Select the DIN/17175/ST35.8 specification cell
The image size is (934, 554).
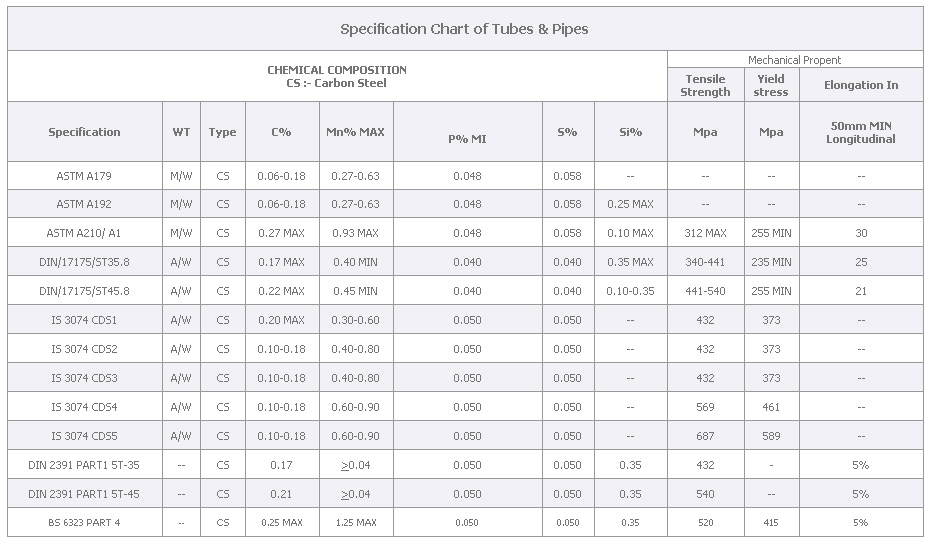85,262
